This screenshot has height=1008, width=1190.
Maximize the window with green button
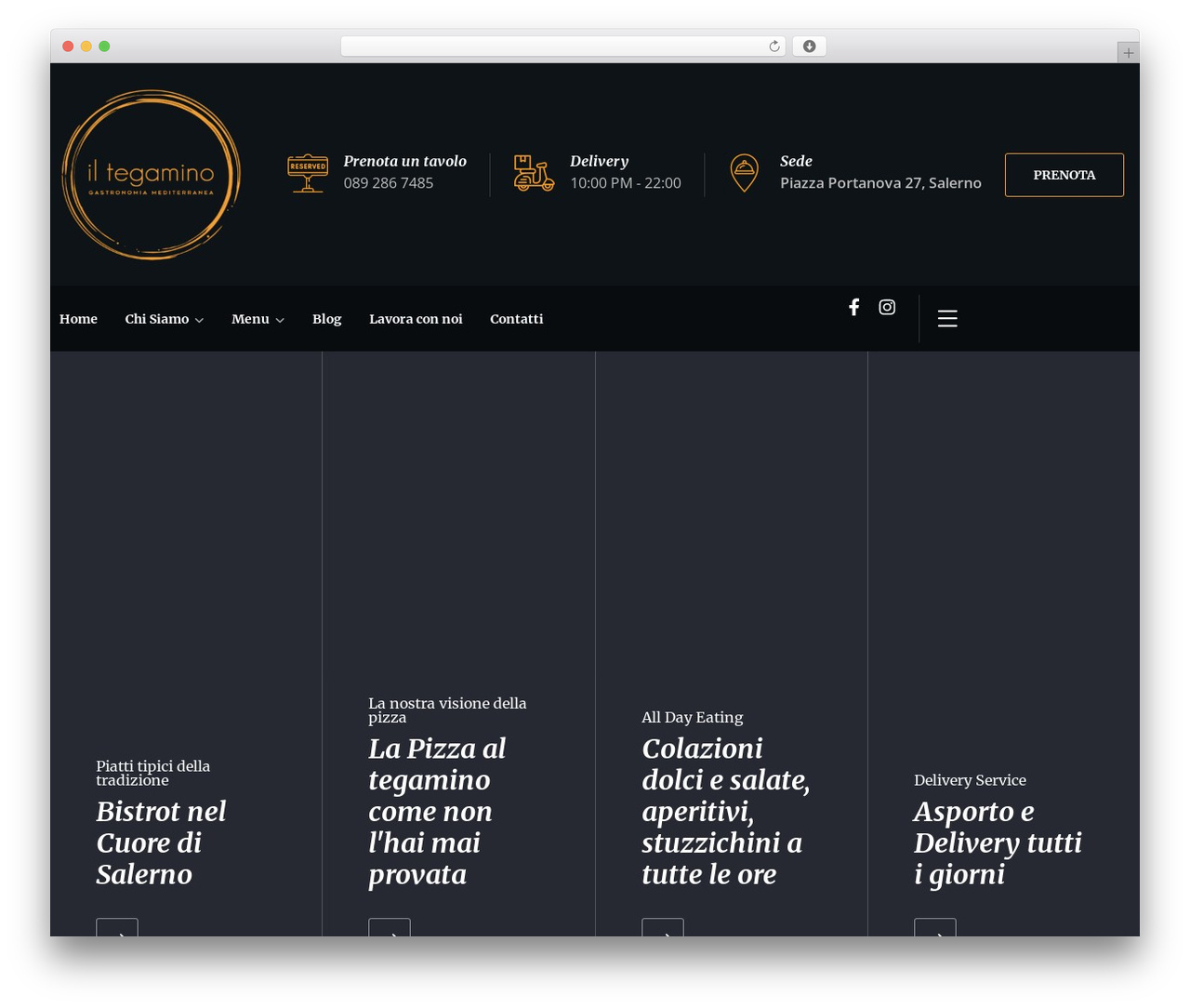click(x=104, y=46)
